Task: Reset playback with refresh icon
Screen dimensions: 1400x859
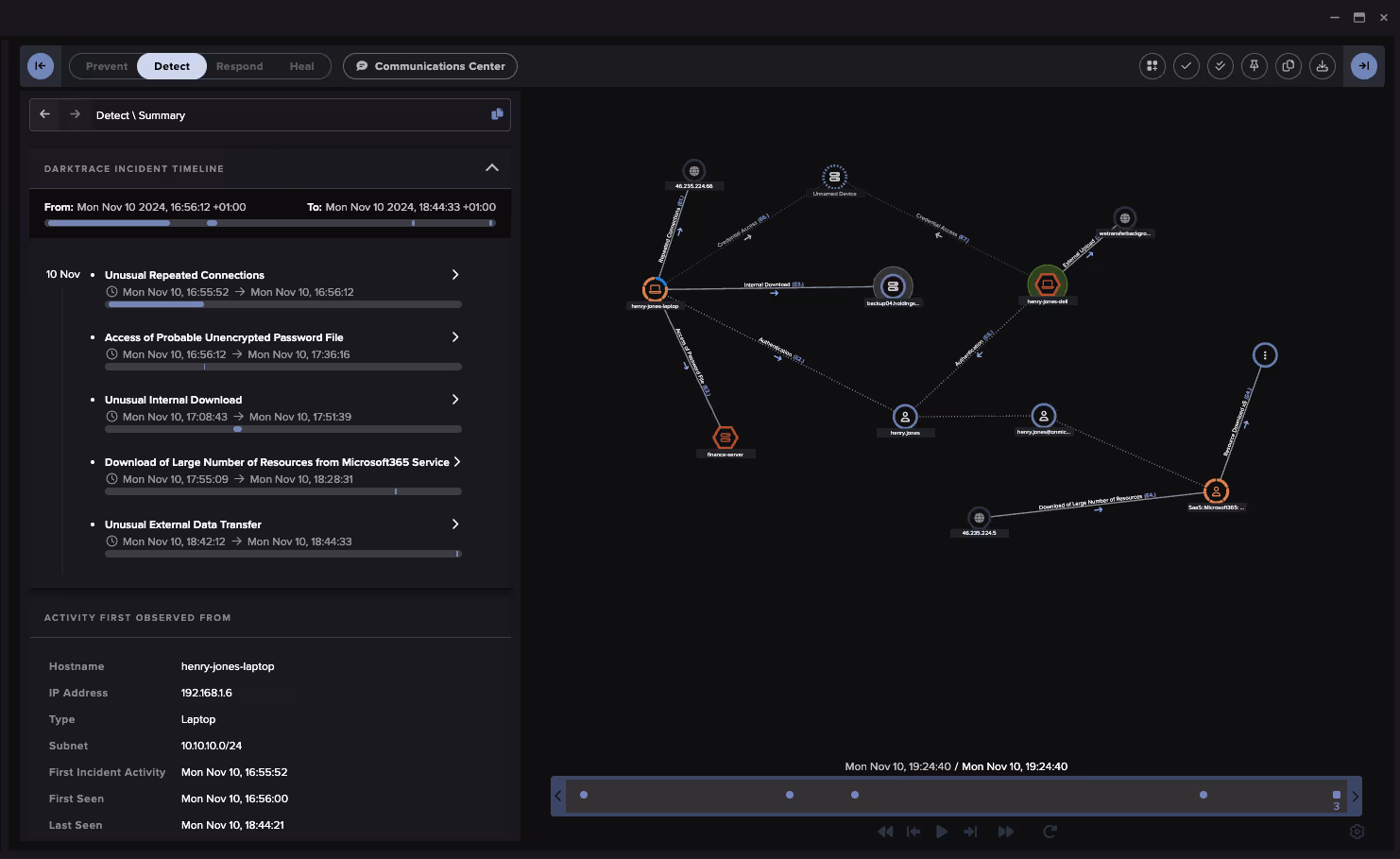Action: pyautogui.click(x=1050, y=832)
